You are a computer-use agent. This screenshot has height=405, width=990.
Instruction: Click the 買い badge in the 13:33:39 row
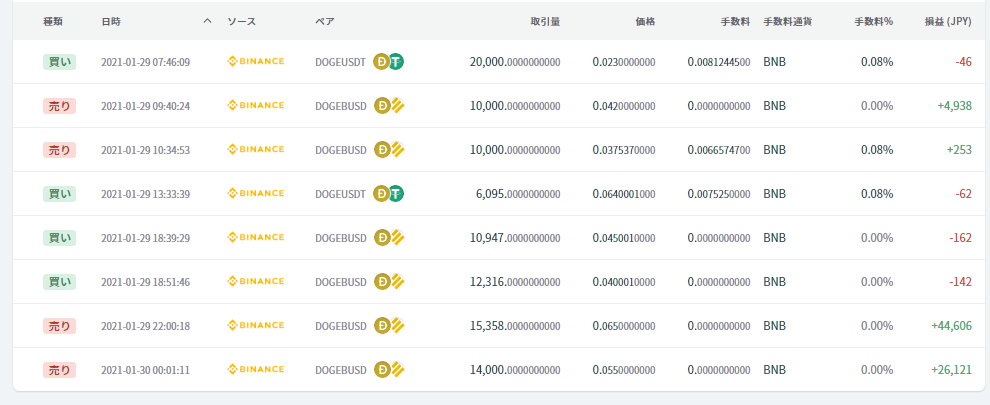(59, 194)
